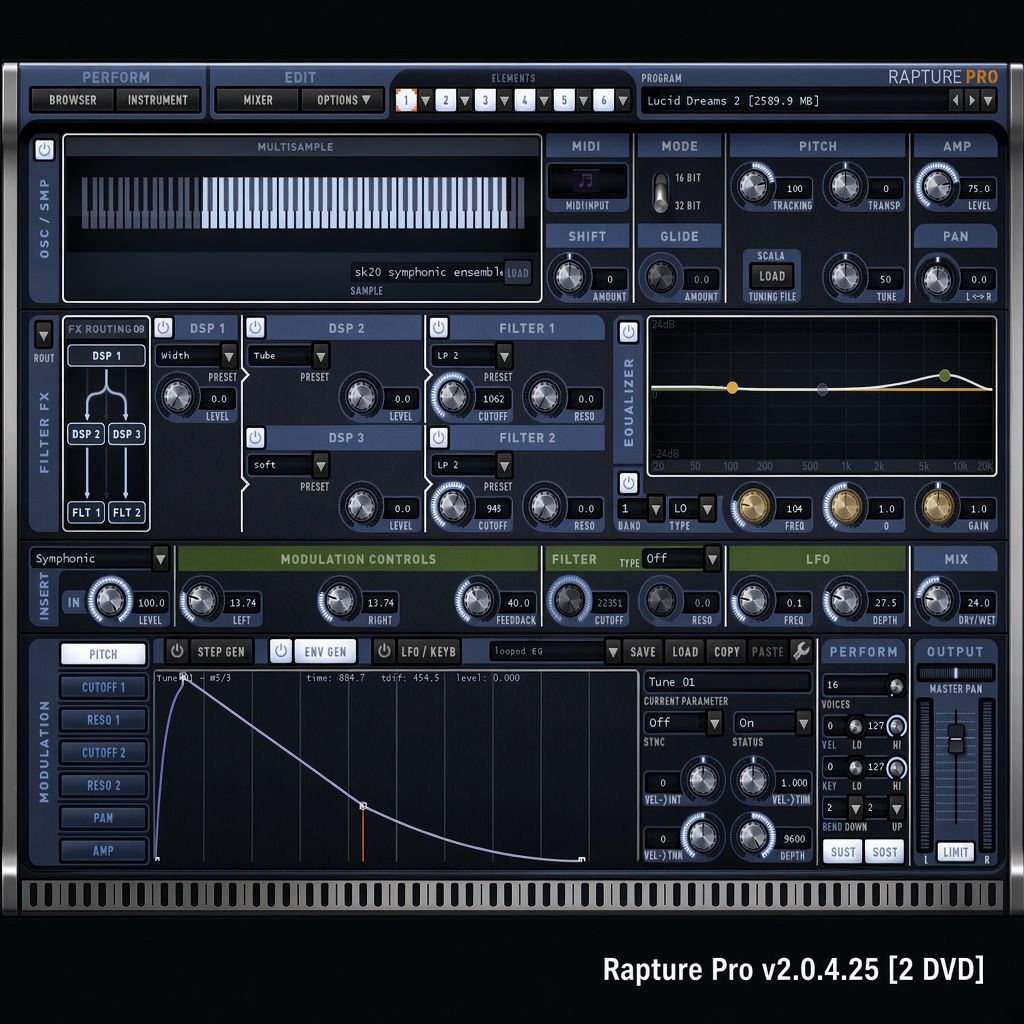Click the EQ Gain gold knob
The width and height of the screenshot is (1024, 1024).
(936, 507)
